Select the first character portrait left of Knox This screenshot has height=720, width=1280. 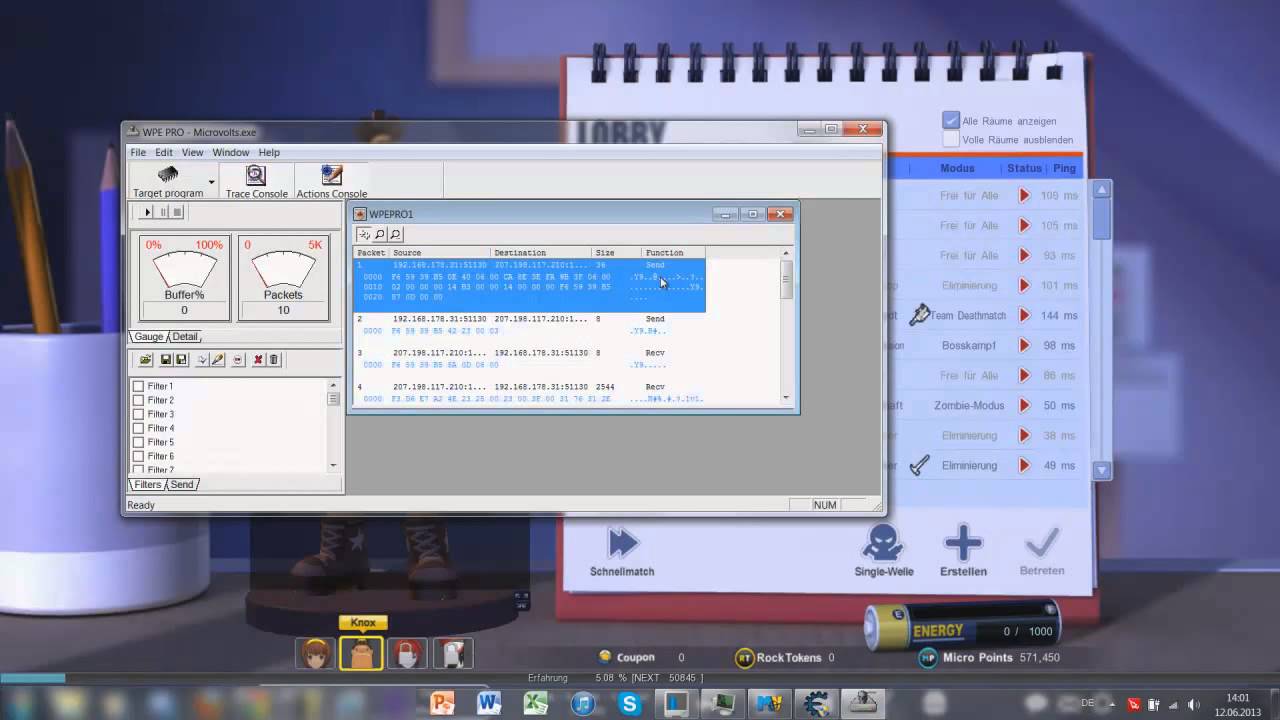coord(315,653)
